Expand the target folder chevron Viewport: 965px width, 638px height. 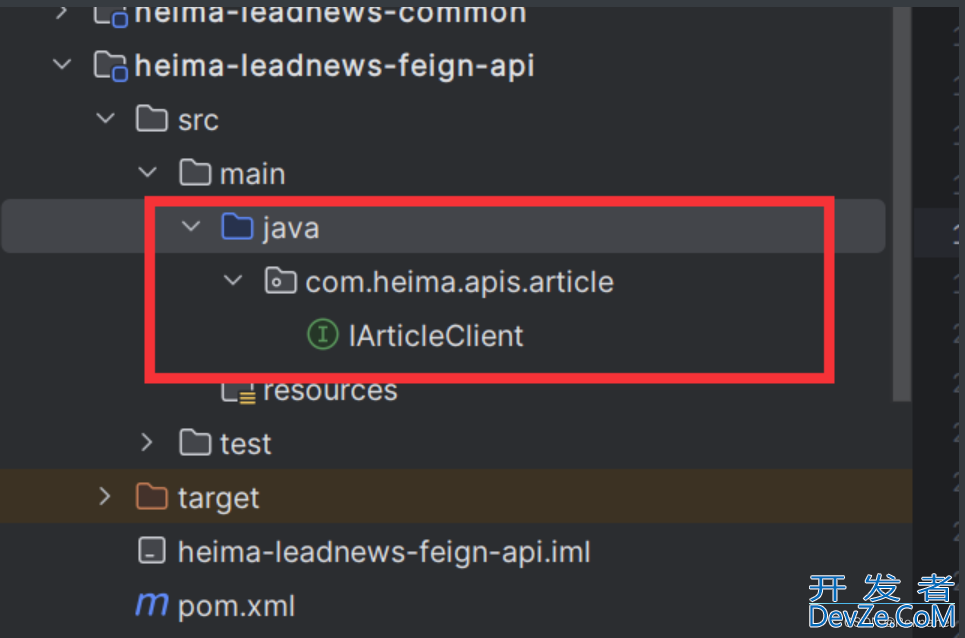click(105, 496)
